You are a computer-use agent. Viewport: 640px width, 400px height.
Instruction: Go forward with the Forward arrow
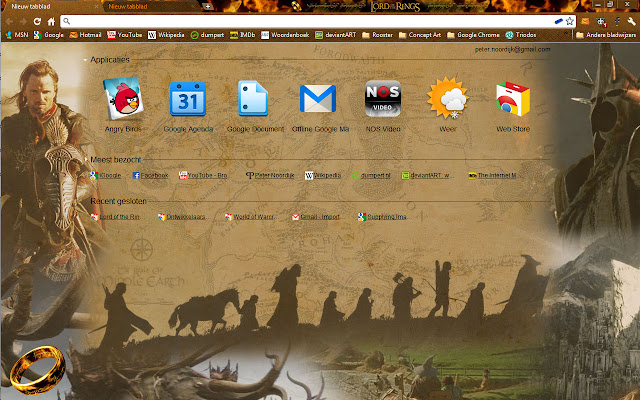(23, 22)
